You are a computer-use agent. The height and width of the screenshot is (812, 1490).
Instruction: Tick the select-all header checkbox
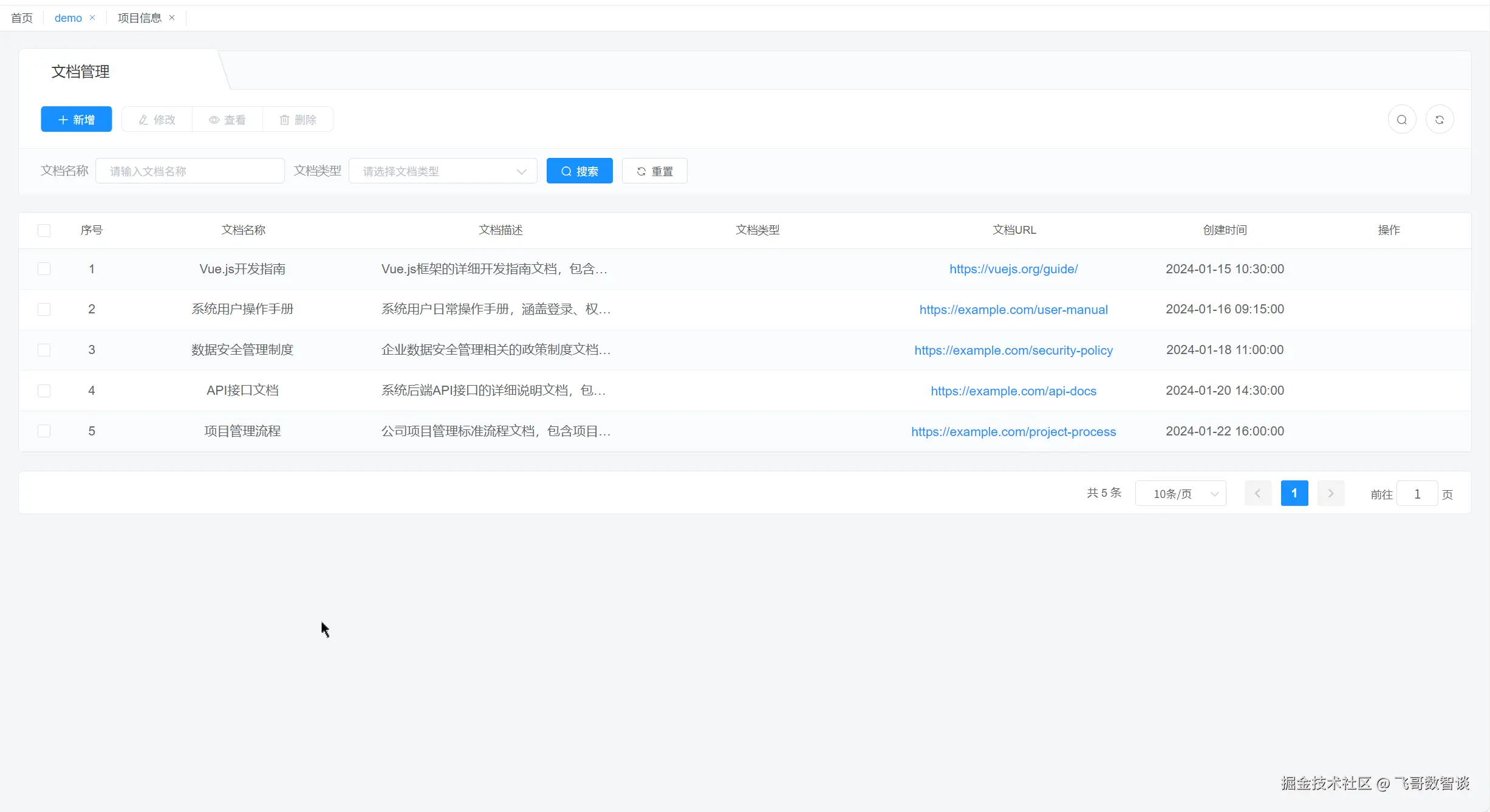point(44,230)
